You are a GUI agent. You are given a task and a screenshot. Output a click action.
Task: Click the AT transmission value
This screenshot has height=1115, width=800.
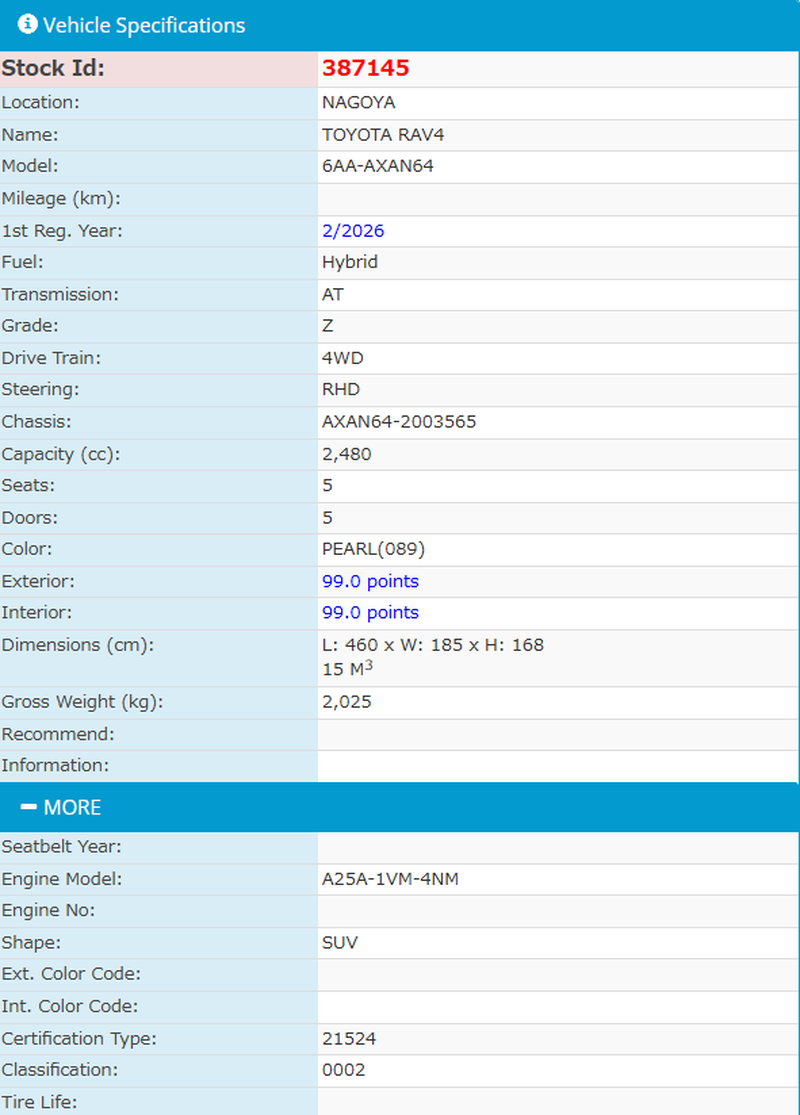coord(333,294)
